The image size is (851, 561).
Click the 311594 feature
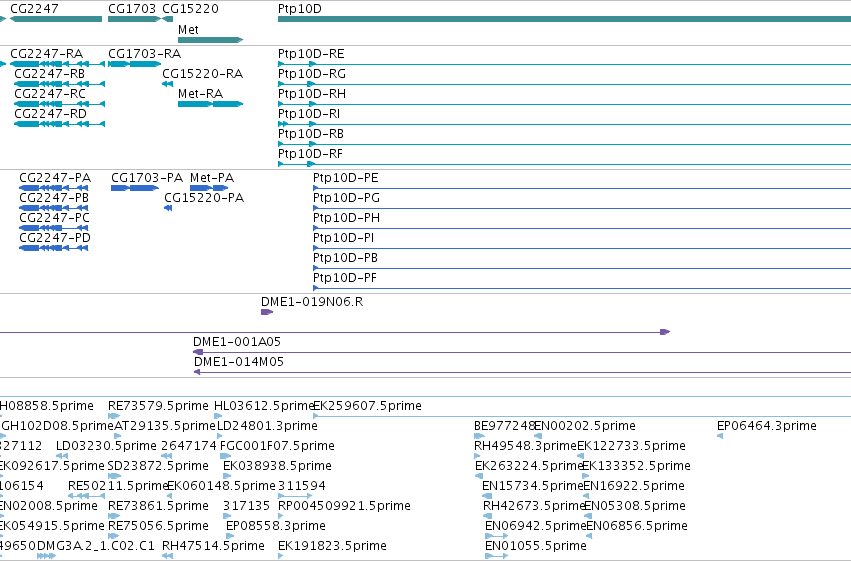295,496
